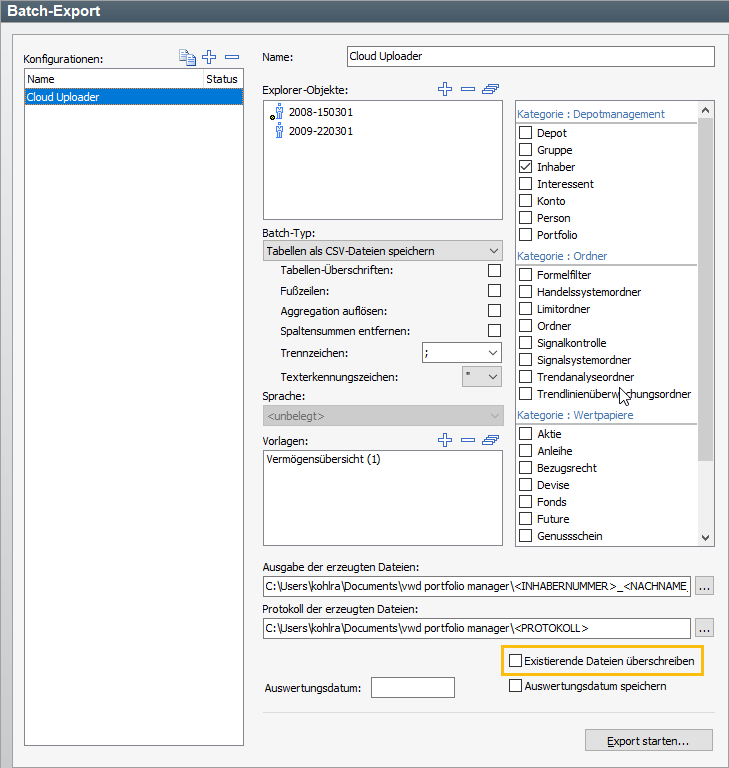Click into the Auswertungsdatum input field
This screenshot has height=768, width=729.
(412, 687)
